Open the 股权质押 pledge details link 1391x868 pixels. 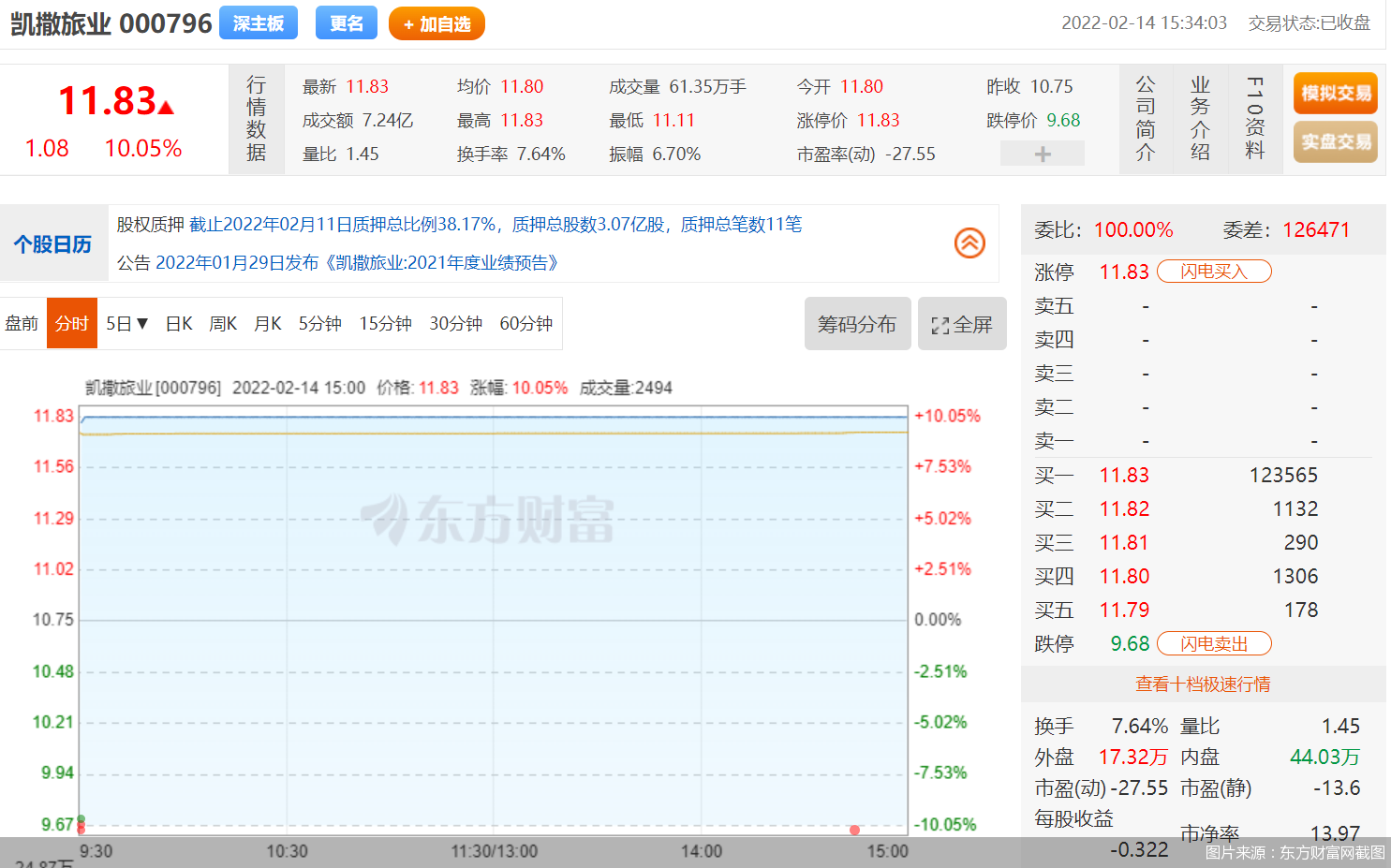click(496, 225)
